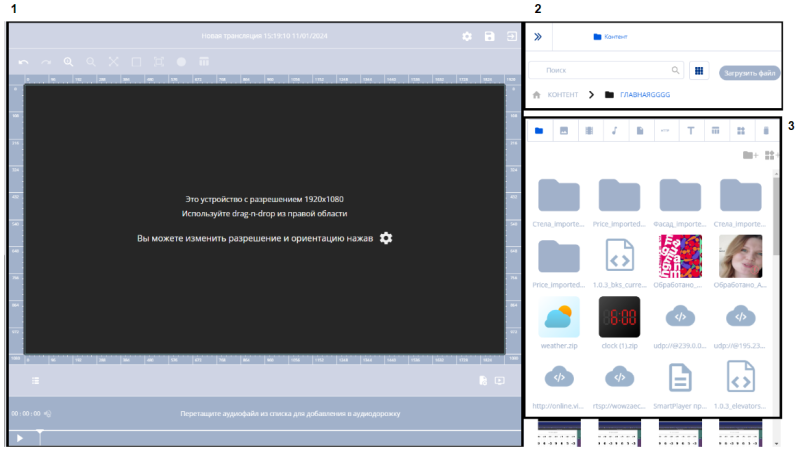Click the undo arrow in editor toolbar
800x453 pixels.
[24, 62]
